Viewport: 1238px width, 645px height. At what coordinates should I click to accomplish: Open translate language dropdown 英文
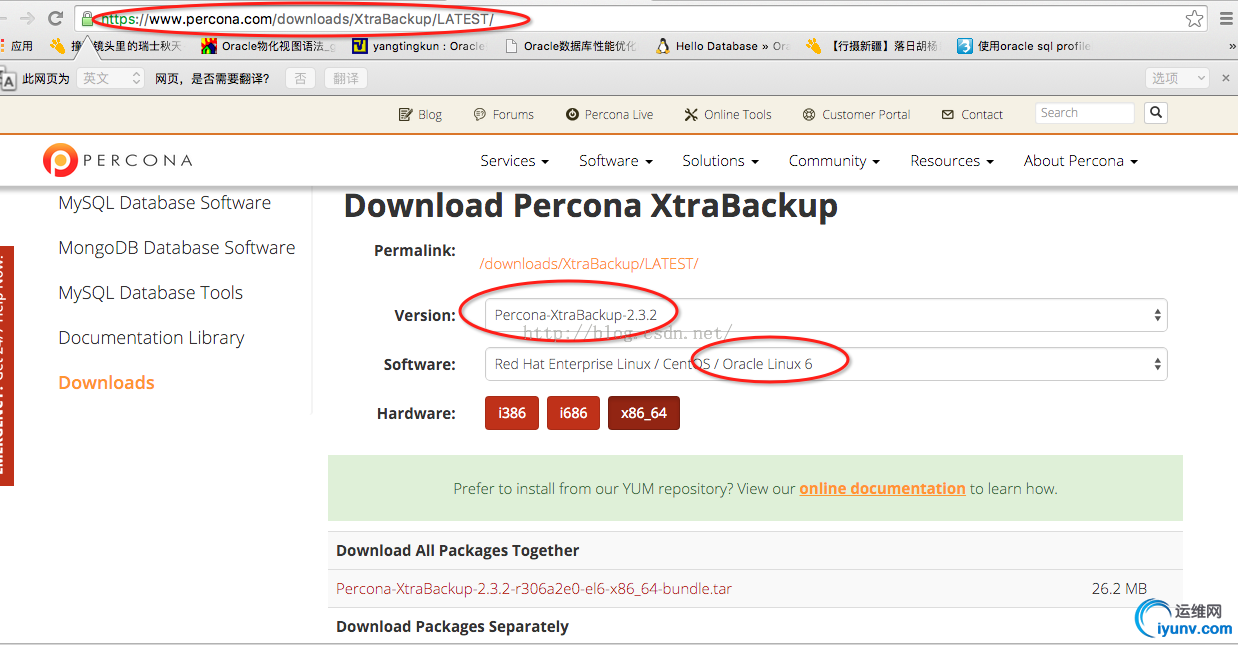tap(111, 78)
